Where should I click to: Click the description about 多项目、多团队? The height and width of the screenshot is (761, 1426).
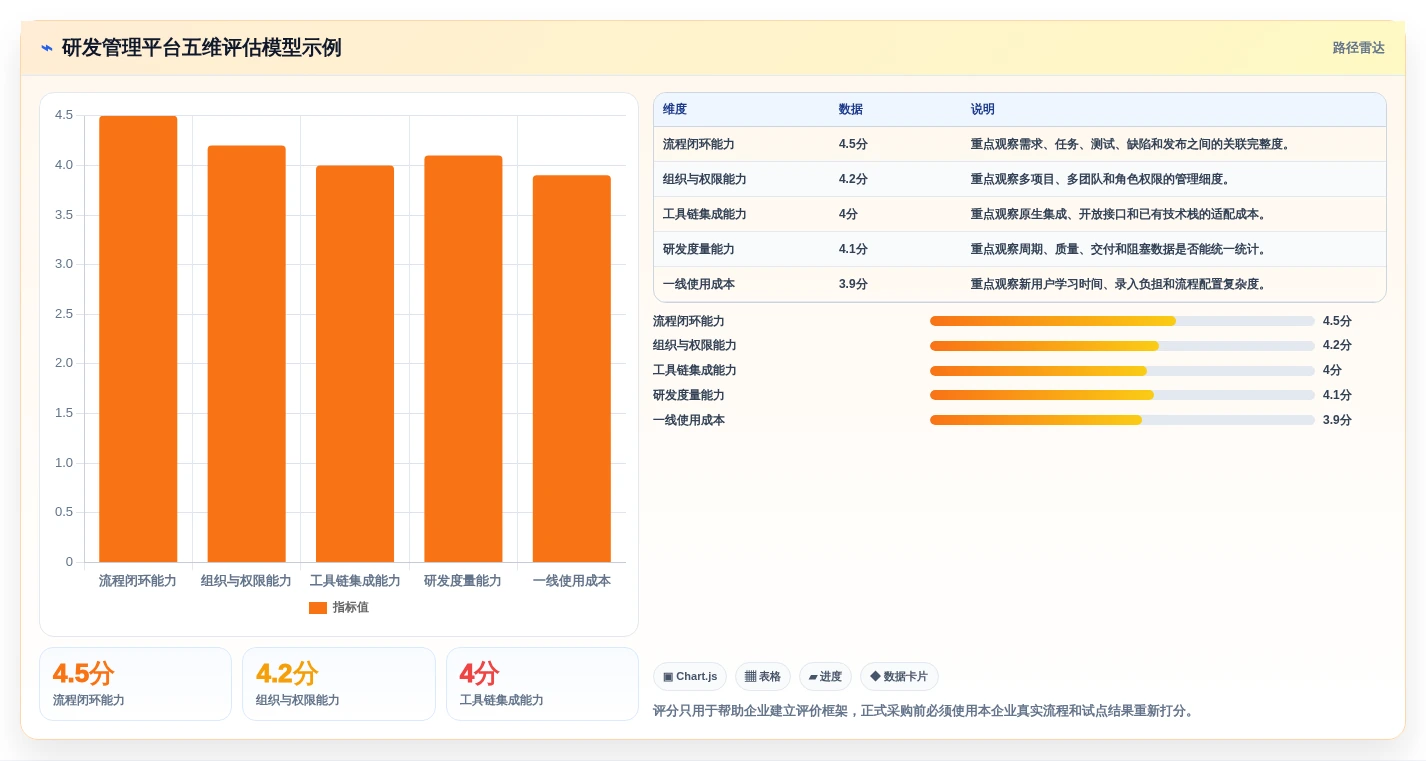(1101, 180)
